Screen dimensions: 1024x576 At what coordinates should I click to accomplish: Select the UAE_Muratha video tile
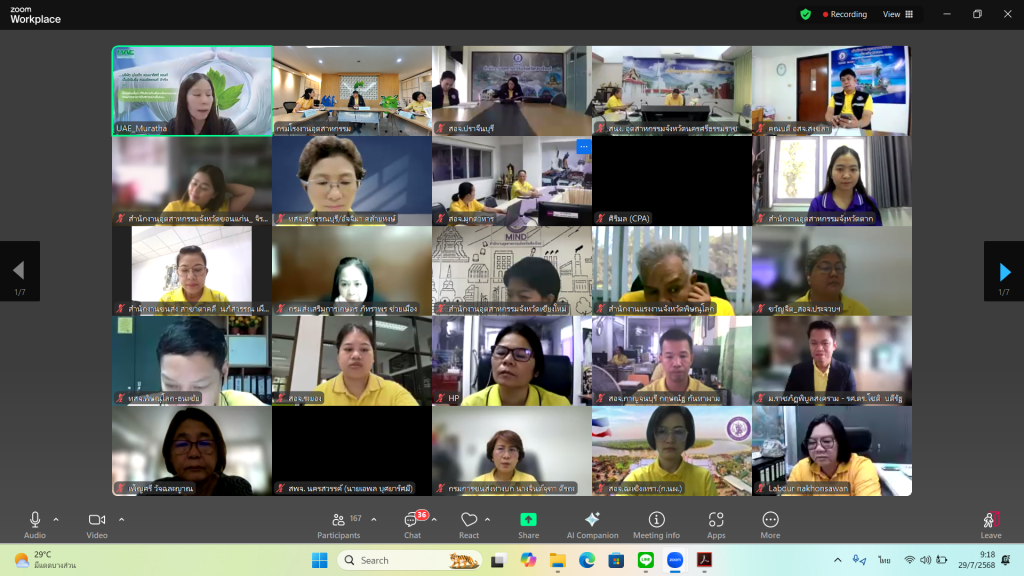pos(191,90)
